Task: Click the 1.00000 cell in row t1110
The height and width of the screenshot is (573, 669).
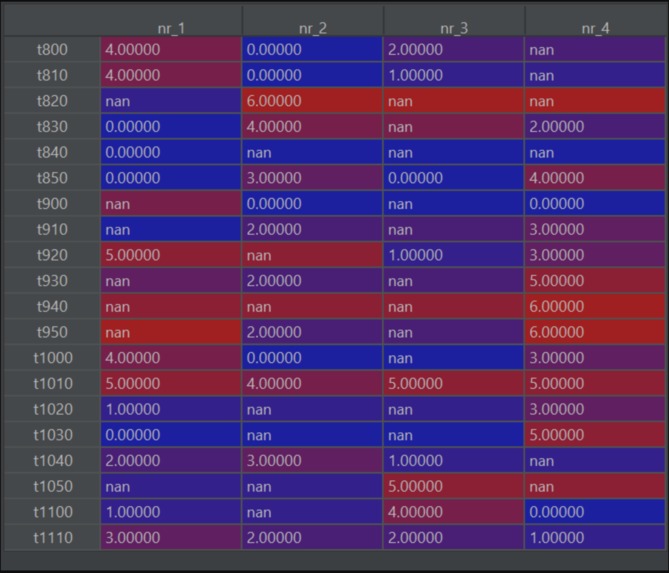Action: tap(595, 538)
